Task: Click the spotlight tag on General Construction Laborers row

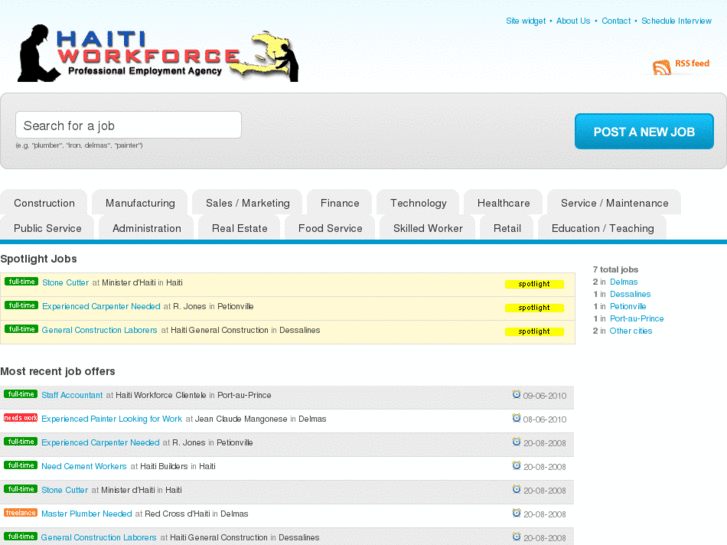Action: pos(534,331)
